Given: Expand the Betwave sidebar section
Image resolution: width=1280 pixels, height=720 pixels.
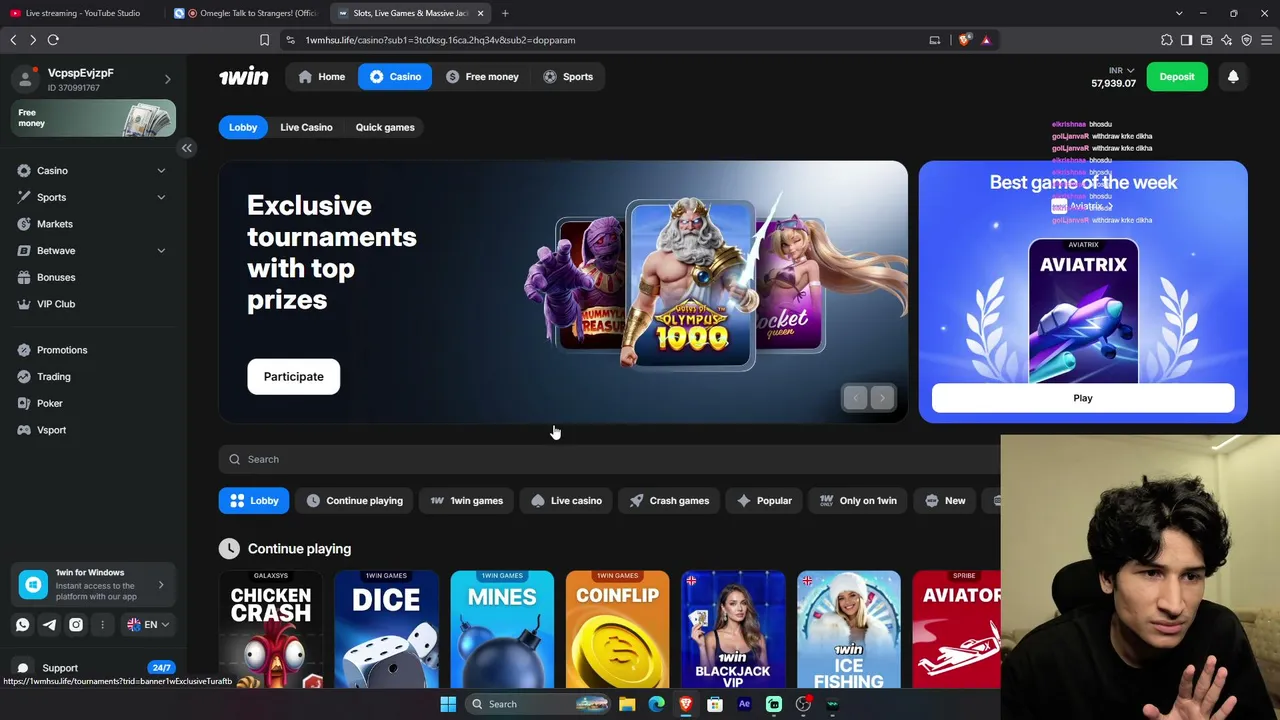Looking at the screenshot, I should 161,251.
